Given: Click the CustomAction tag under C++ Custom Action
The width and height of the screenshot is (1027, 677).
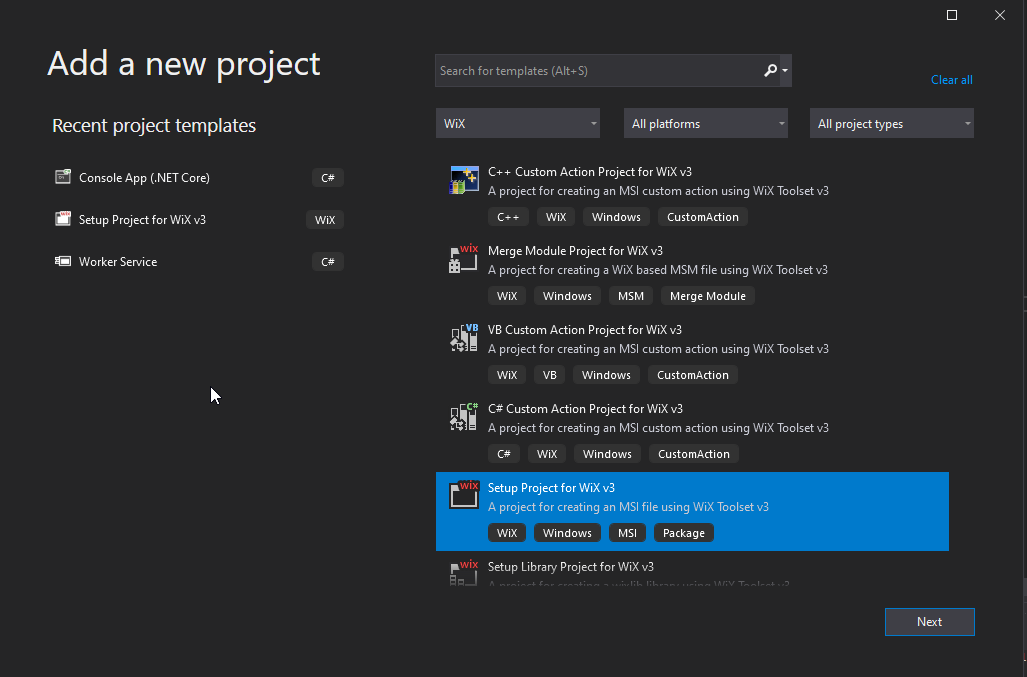Looking at the screenshot, I should [x=703, y=217].
